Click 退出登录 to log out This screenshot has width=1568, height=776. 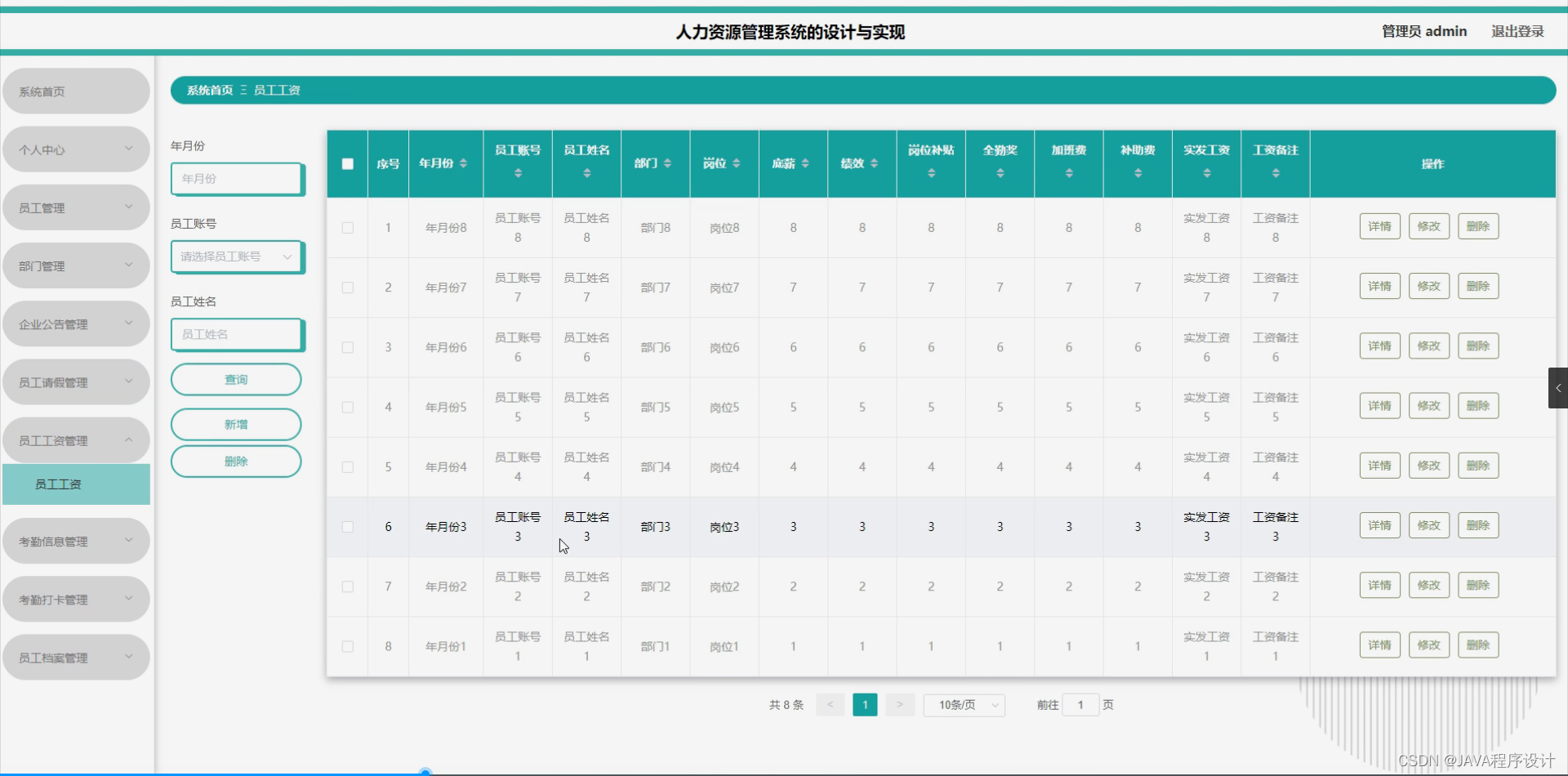point(1517,31)
